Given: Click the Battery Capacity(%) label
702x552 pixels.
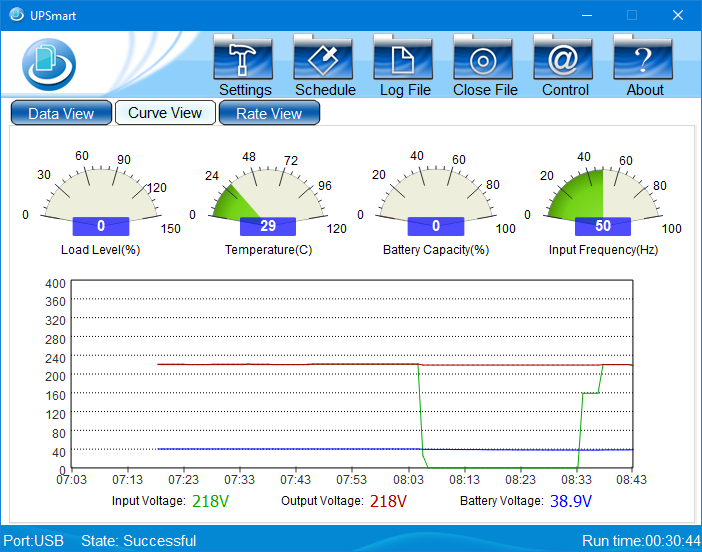Looking at the screenshot, I should pos(436,250).
